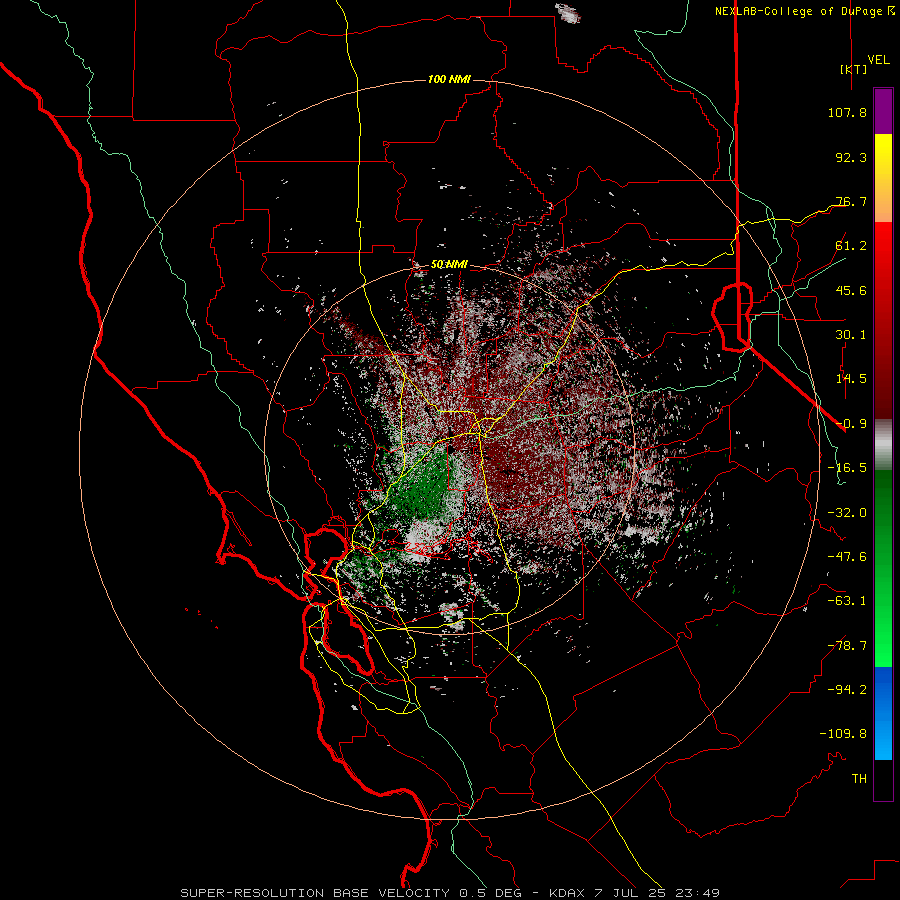Select the -47.6 velocity scale value
This screenshot has height=900, width=900.
[x=847, y=557]
